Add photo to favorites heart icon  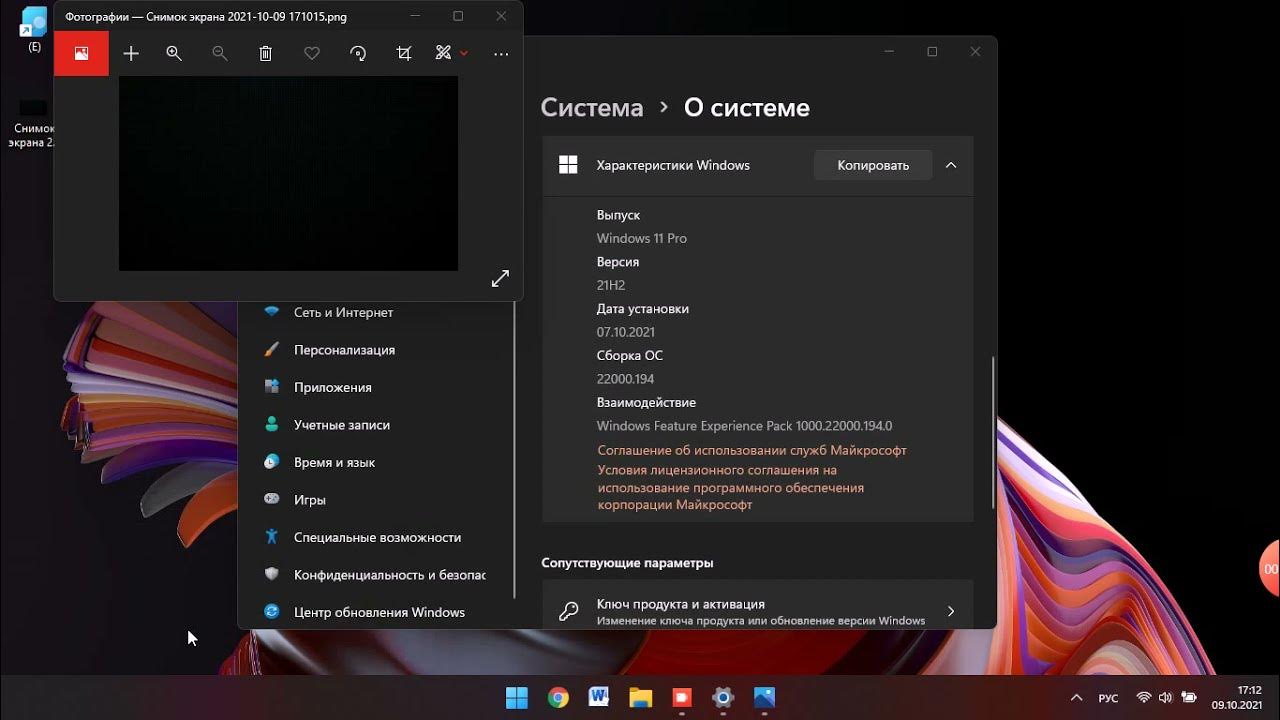[312, 54]
